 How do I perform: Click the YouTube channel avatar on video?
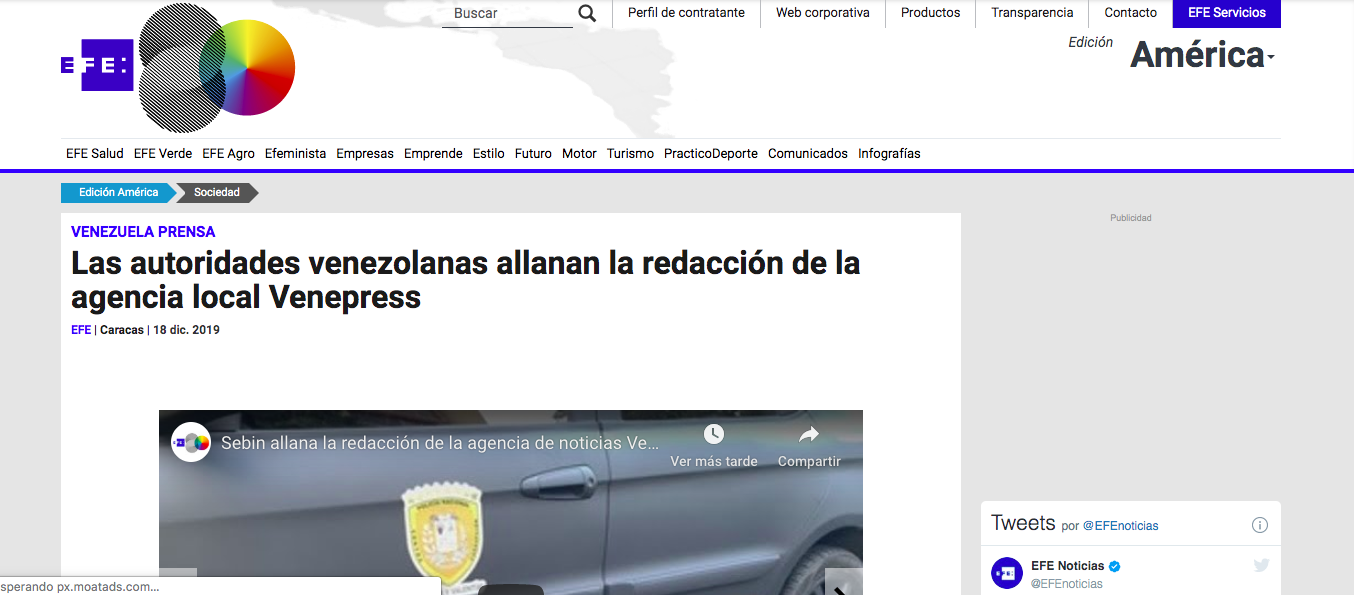coord(191,443)
